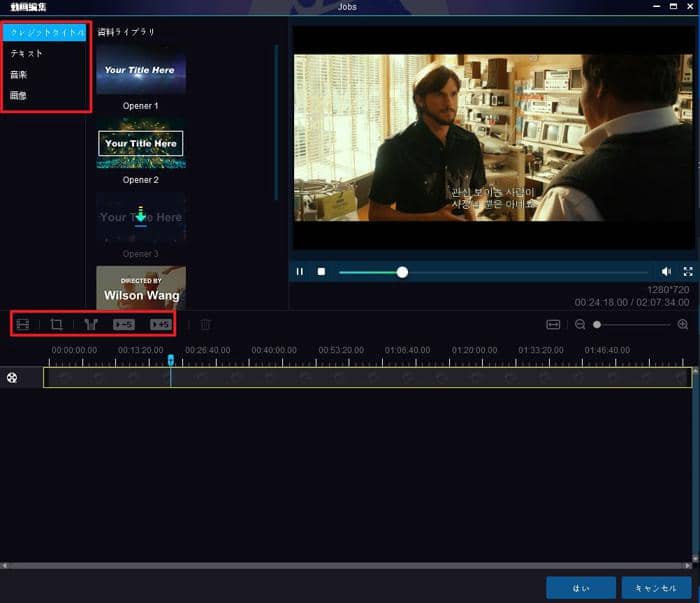The image size is (700, 603).
Task: Close the video editor window
Action: coord(690,6)
